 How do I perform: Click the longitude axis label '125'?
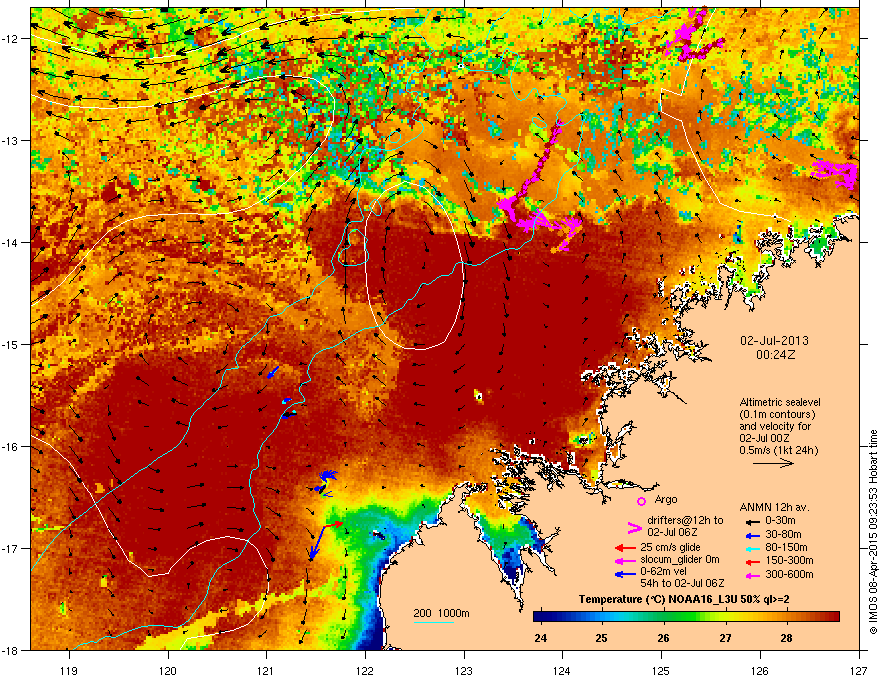[x=661, y=670]
